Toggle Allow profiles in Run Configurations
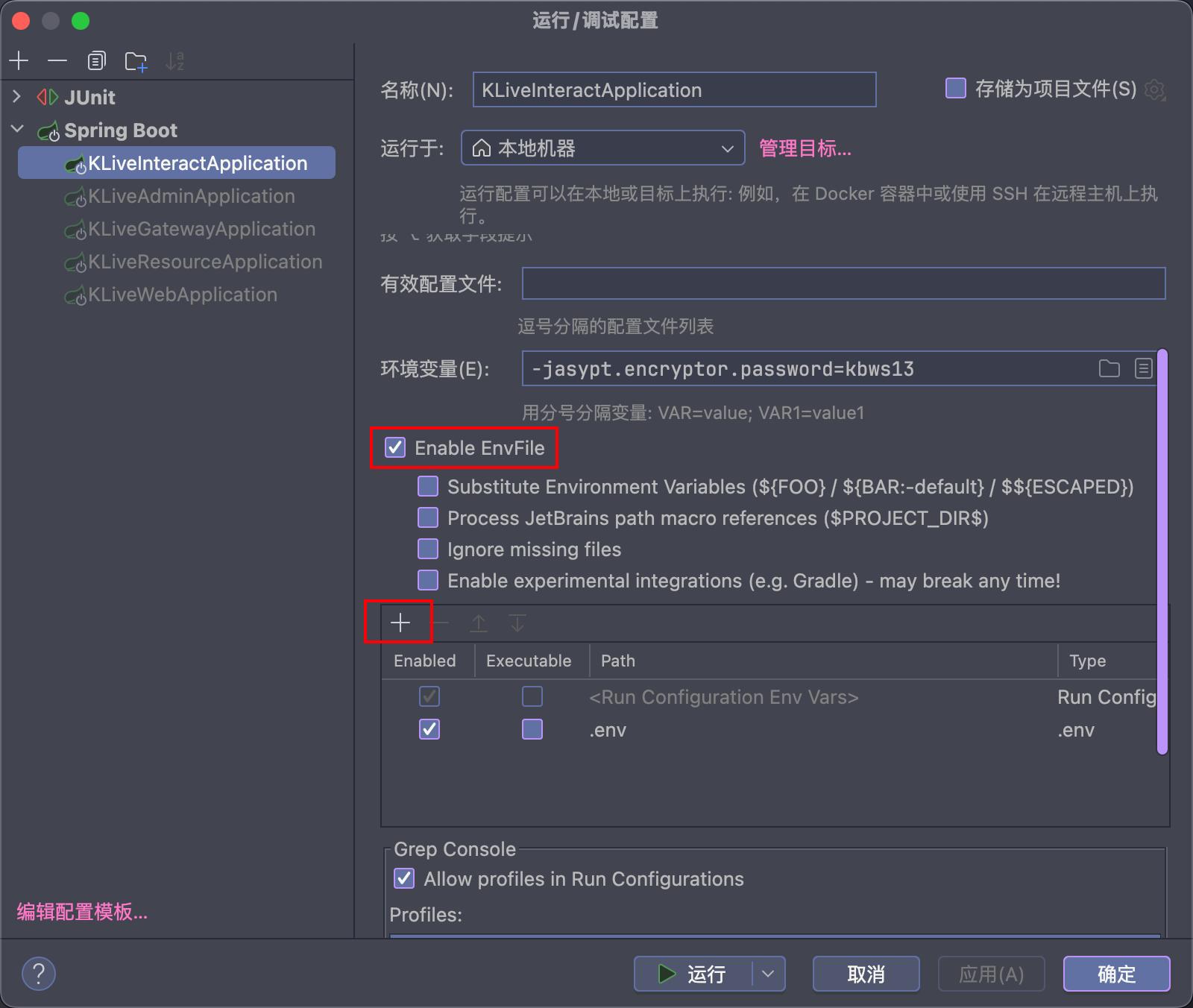This screenshot has height=1008, width=1193. 404,878
